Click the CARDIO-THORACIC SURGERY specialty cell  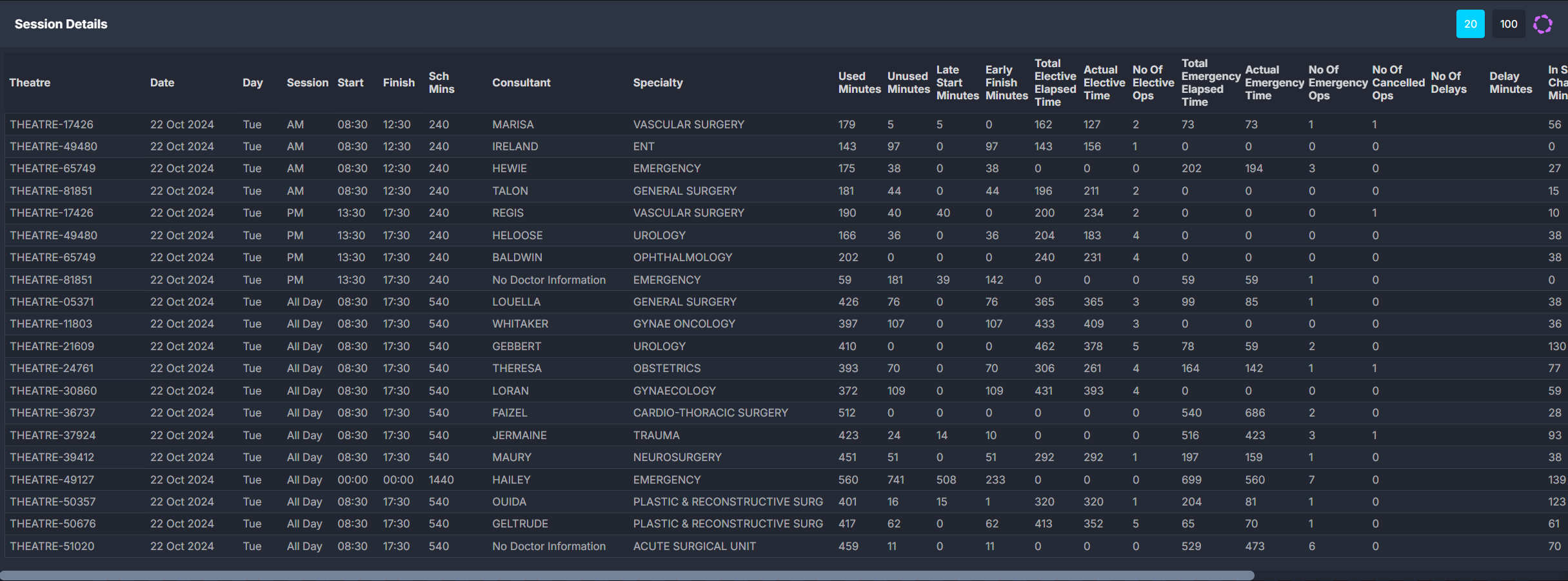click(710, 413)
